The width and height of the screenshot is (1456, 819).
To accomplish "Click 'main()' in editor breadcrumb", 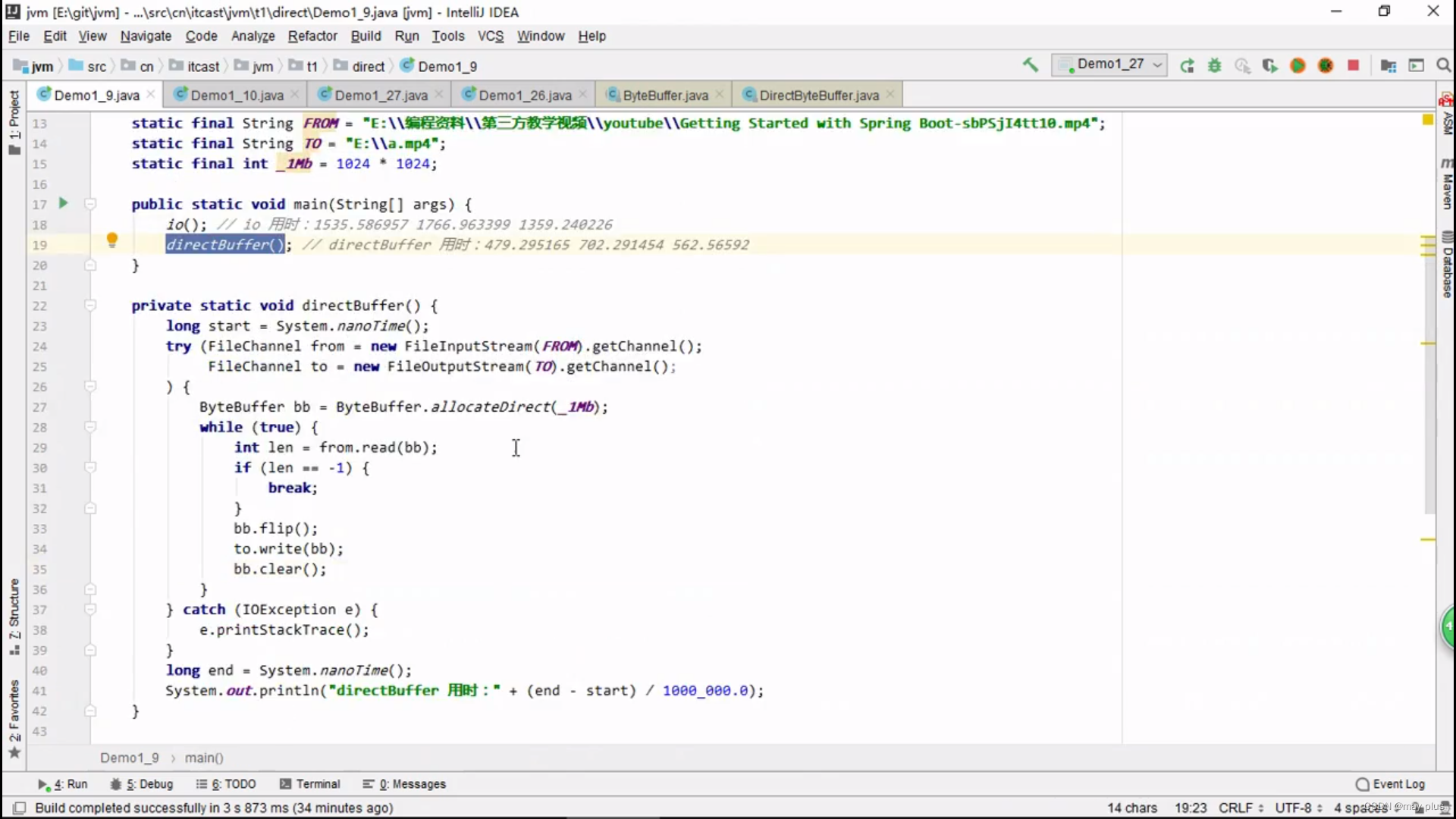I will [204, 758].
